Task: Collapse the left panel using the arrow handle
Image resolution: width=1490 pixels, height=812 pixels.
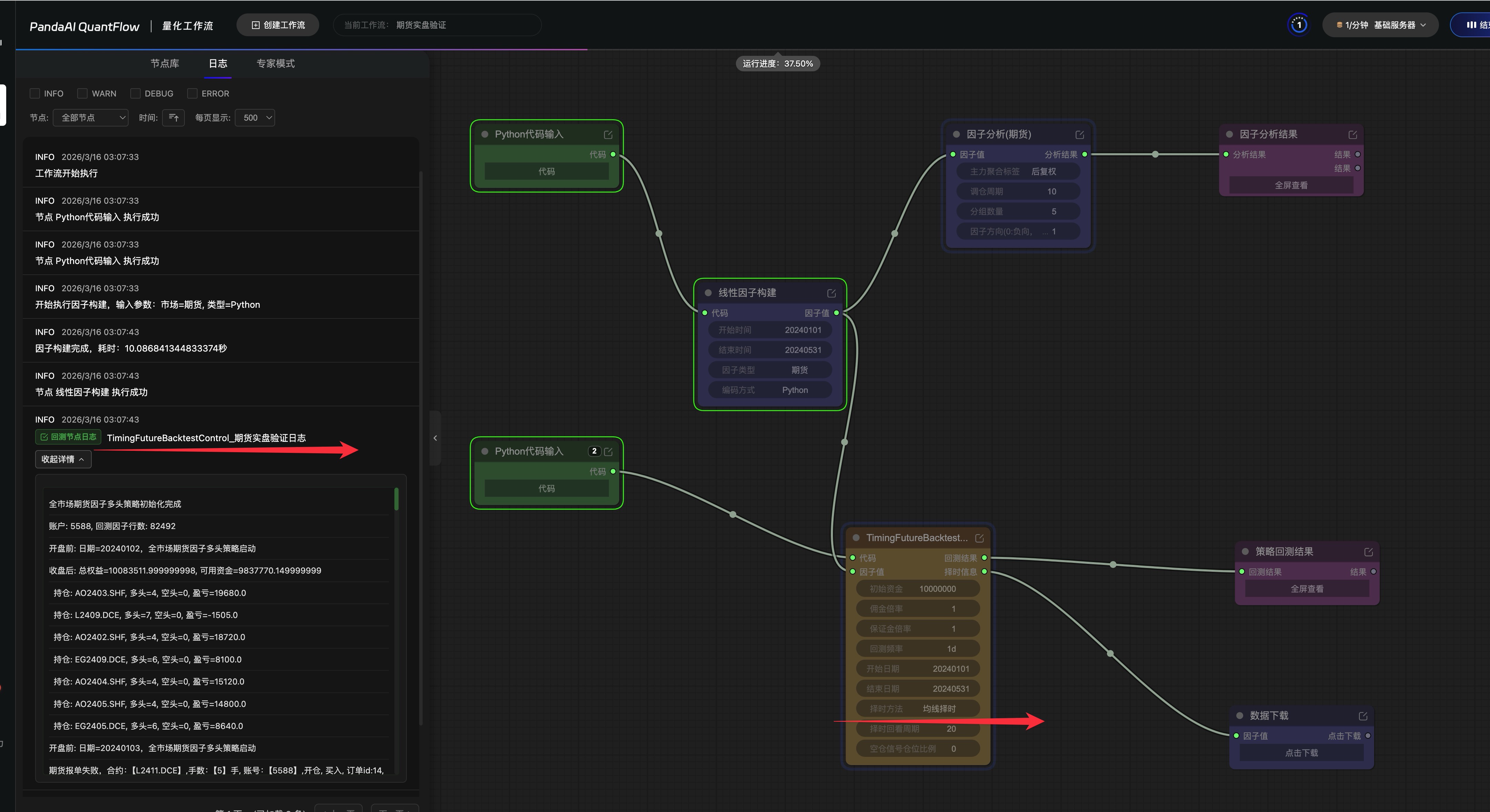Action: click(x=435, y=438)
